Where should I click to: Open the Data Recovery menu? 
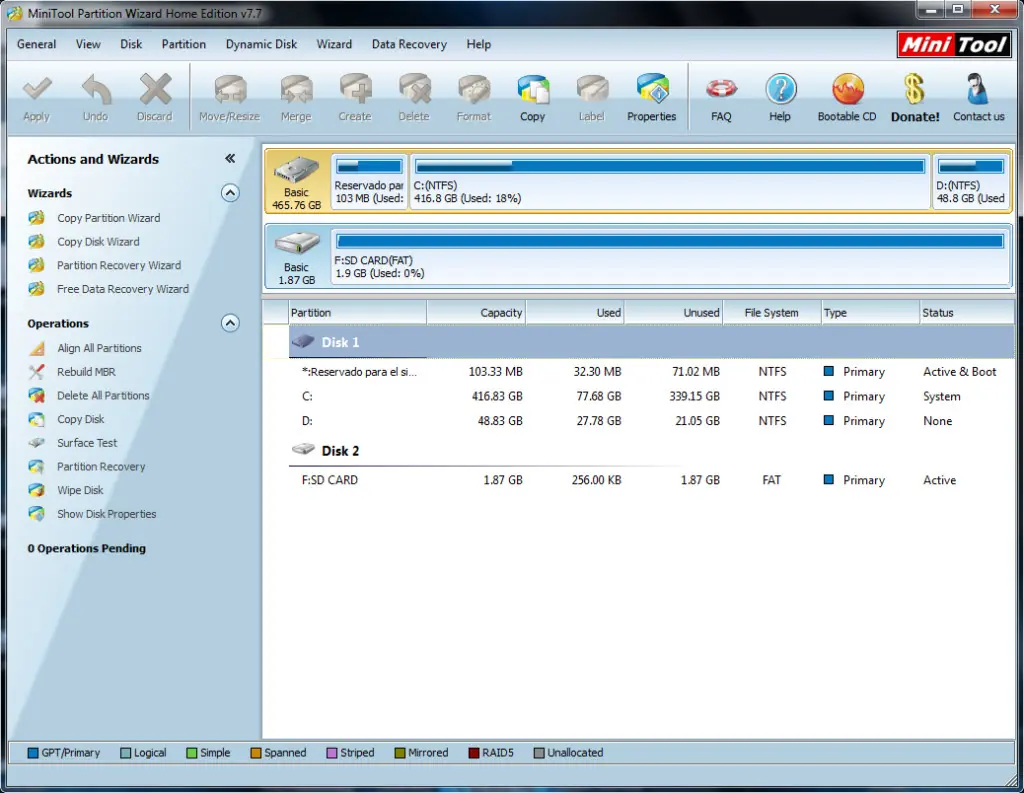pyautogui.click(x=409, y=44)
